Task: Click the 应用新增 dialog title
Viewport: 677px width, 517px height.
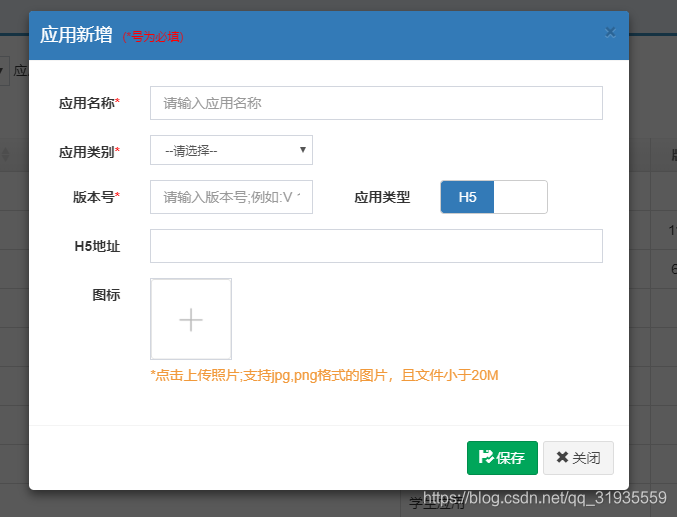Action: 76,35
